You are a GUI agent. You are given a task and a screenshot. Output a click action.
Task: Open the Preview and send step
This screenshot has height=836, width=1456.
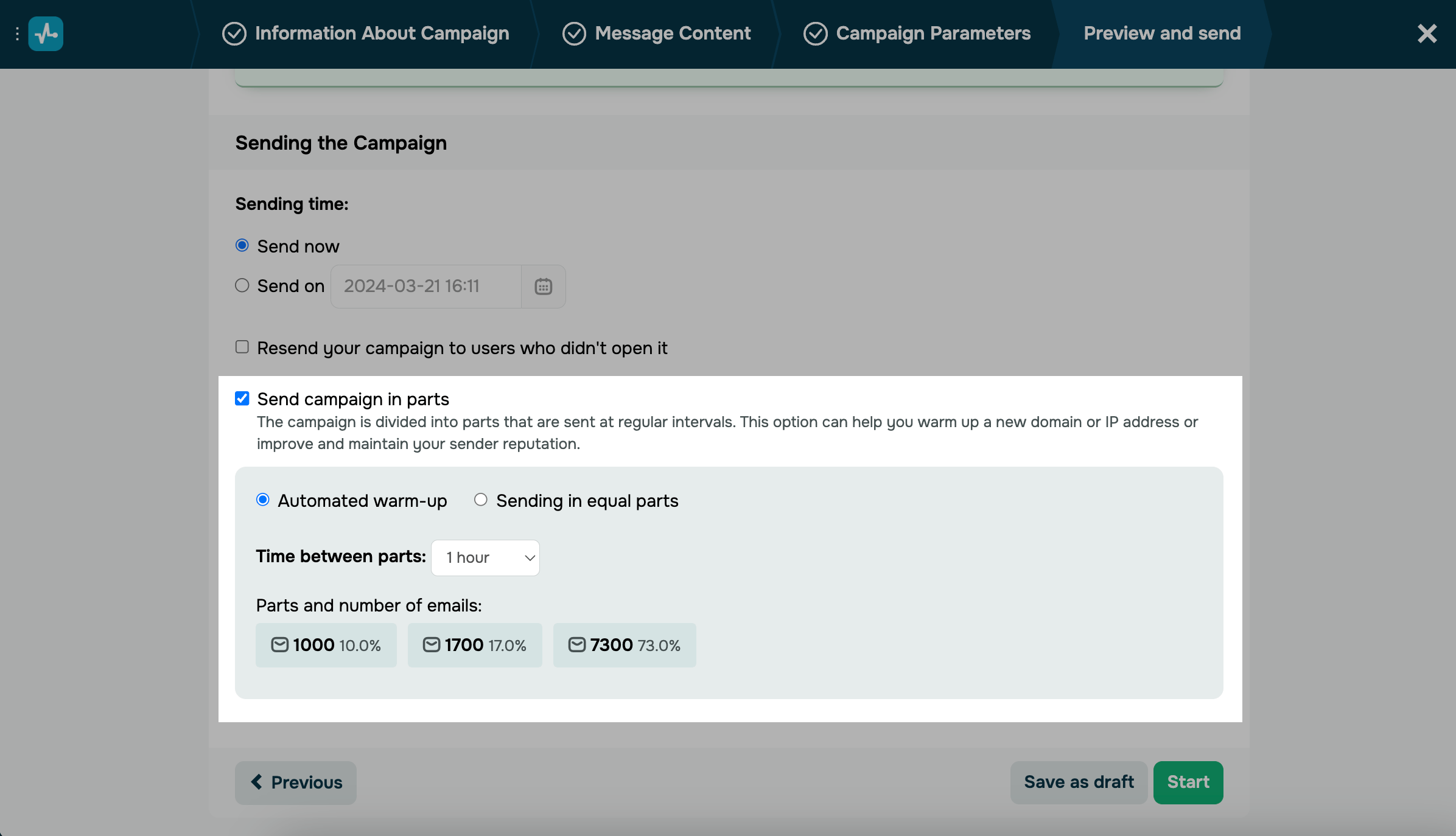[x=1161, y=34]
